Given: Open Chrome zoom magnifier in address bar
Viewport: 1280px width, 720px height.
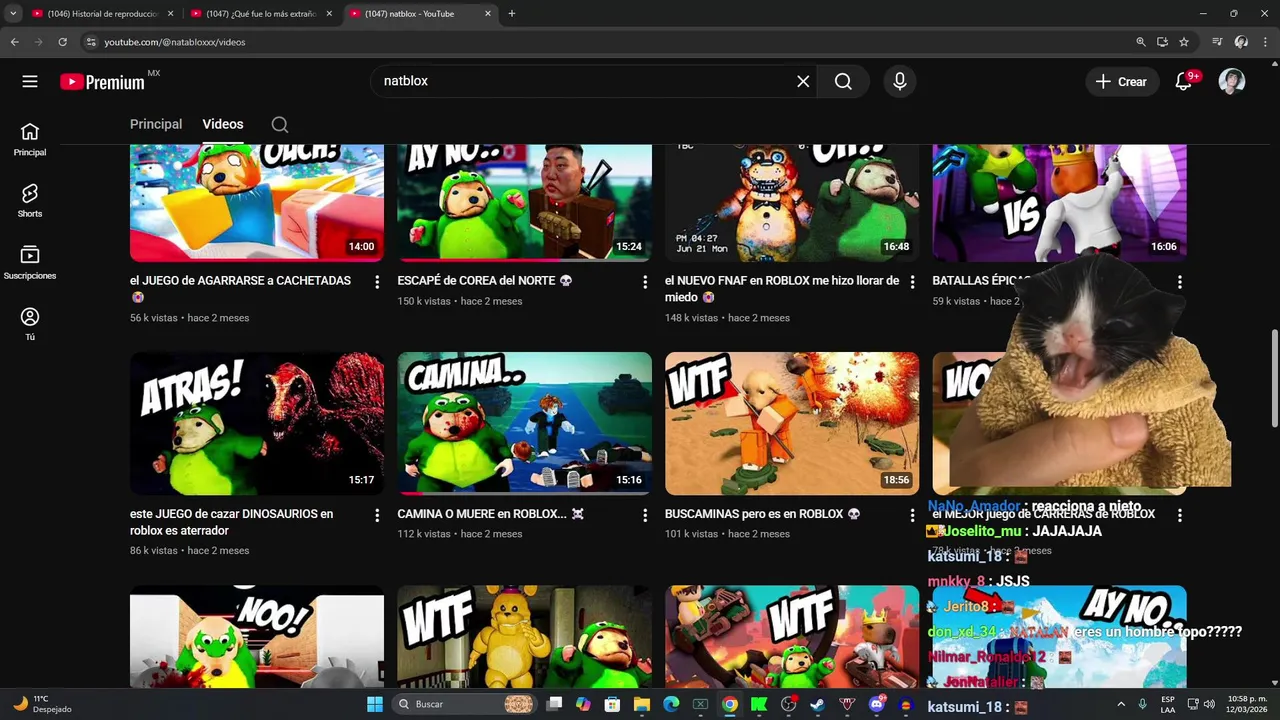Looking at the screenshot, I should pyautogui.click(x=1141, y=42).
